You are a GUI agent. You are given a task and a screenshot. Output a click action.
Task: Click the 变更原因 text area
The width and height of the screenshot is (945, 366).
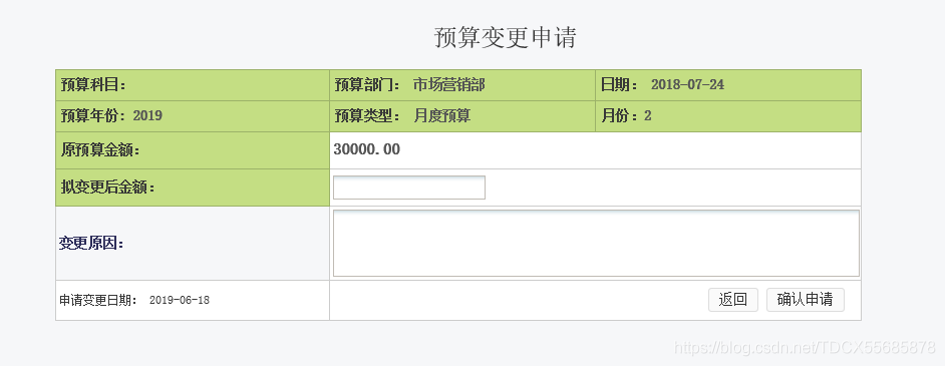596,243
